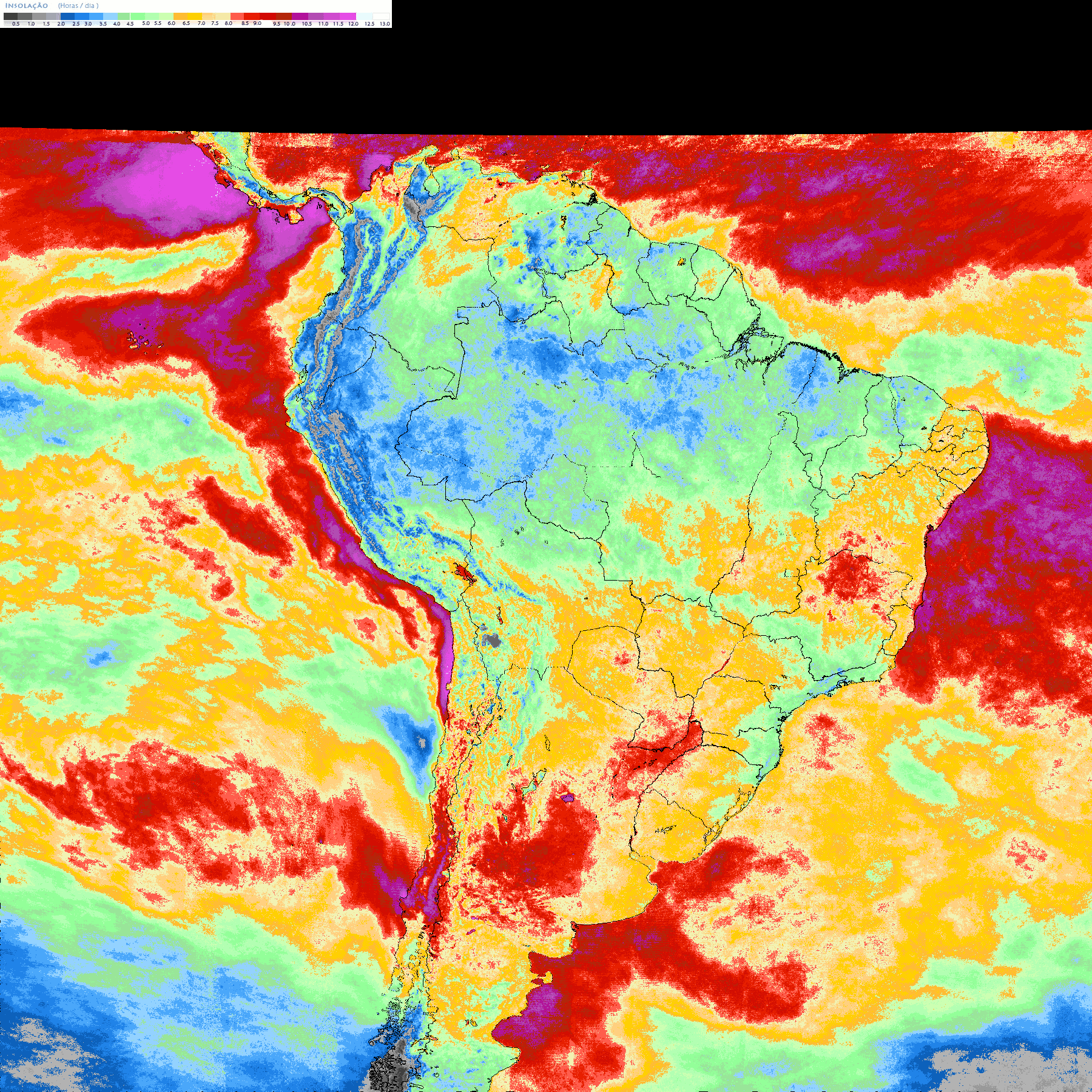Click the 2.0 legend scale label
This screenshot has width=1092, height=1092.
(x=61, y=24)
